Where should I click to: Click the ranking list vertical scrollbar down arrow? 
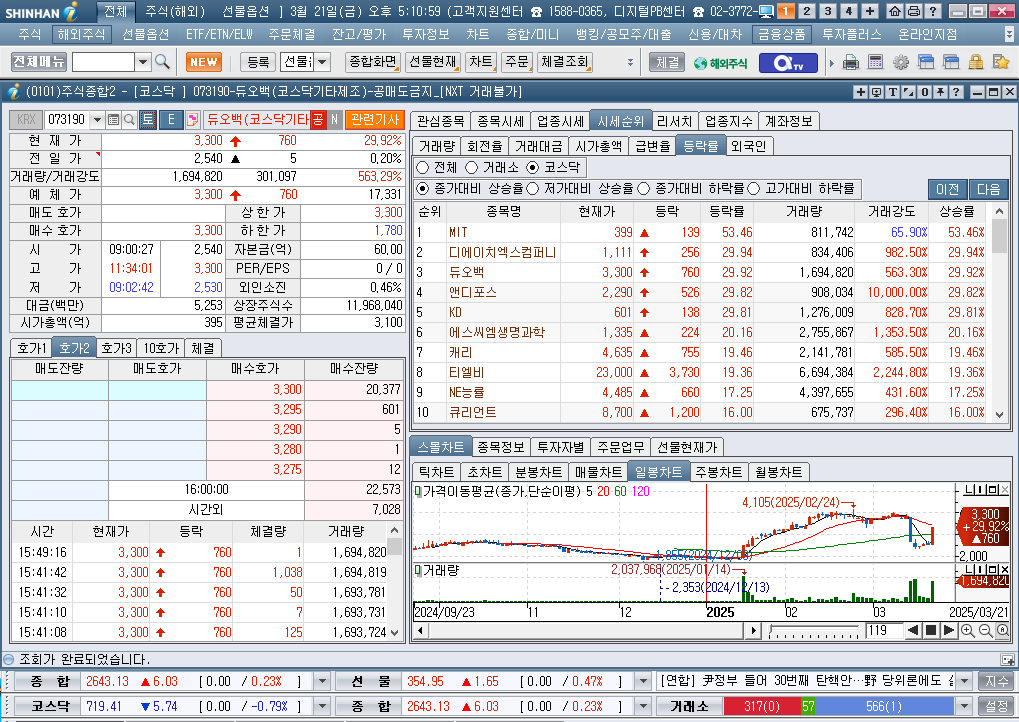click(1000, 414)
